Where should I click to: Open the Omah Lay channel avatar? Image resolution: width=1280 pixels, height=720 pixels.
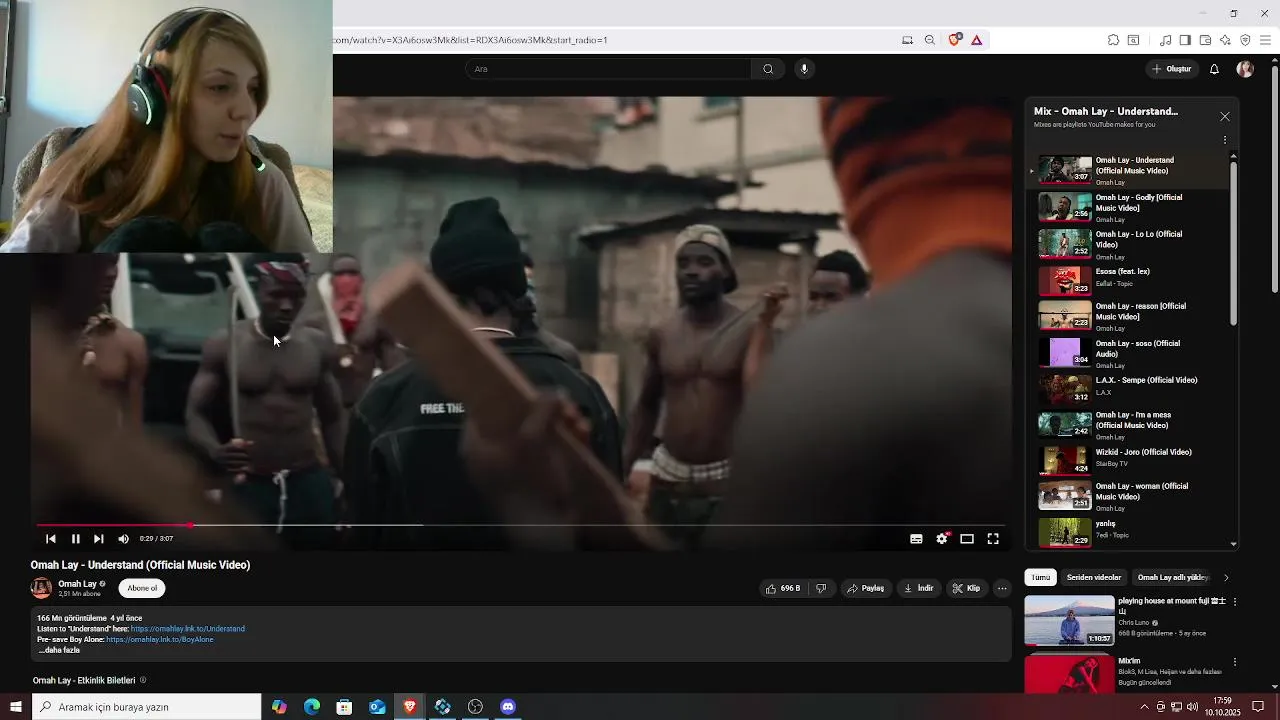[41, 588]
